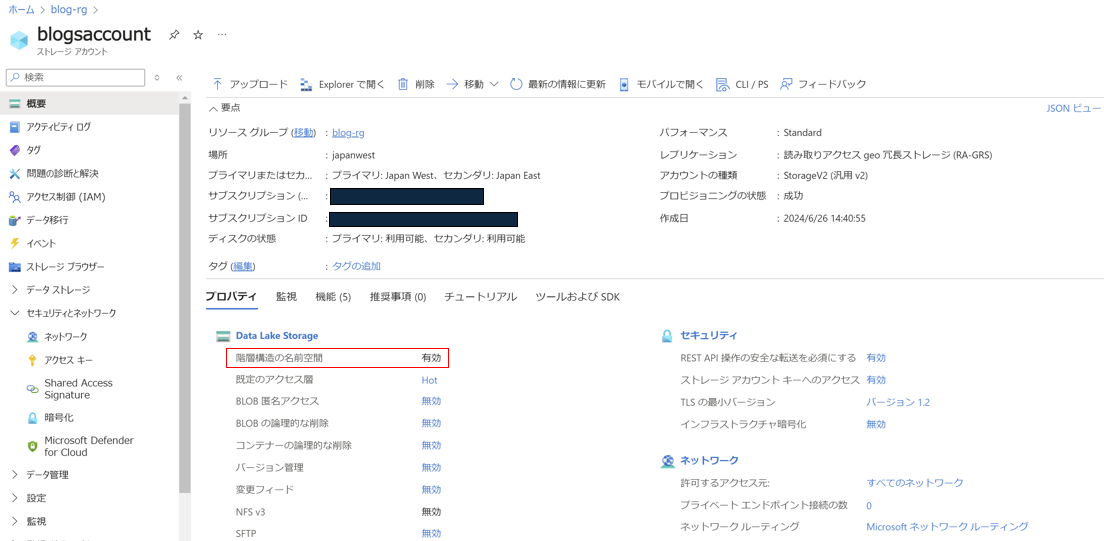Select 概要 in the sidebar
The height and width of the screenshot is (541, 1104).
point(90,104)
